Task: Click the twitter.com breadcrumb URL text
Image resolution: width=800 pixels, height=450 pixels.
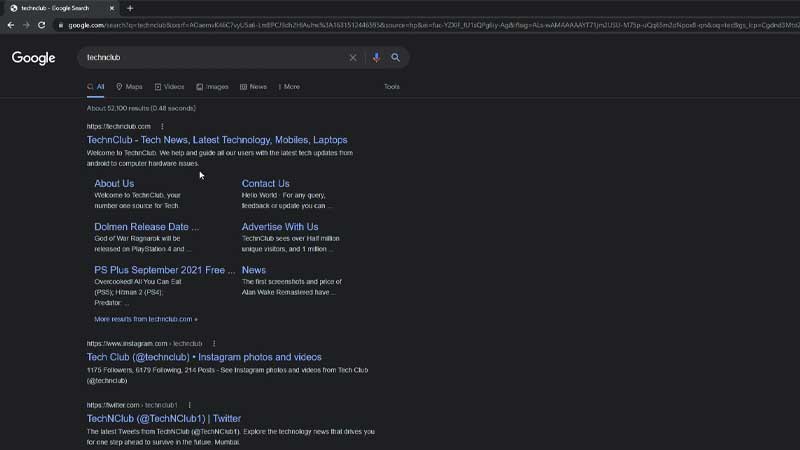Action: tap(132, 405)
